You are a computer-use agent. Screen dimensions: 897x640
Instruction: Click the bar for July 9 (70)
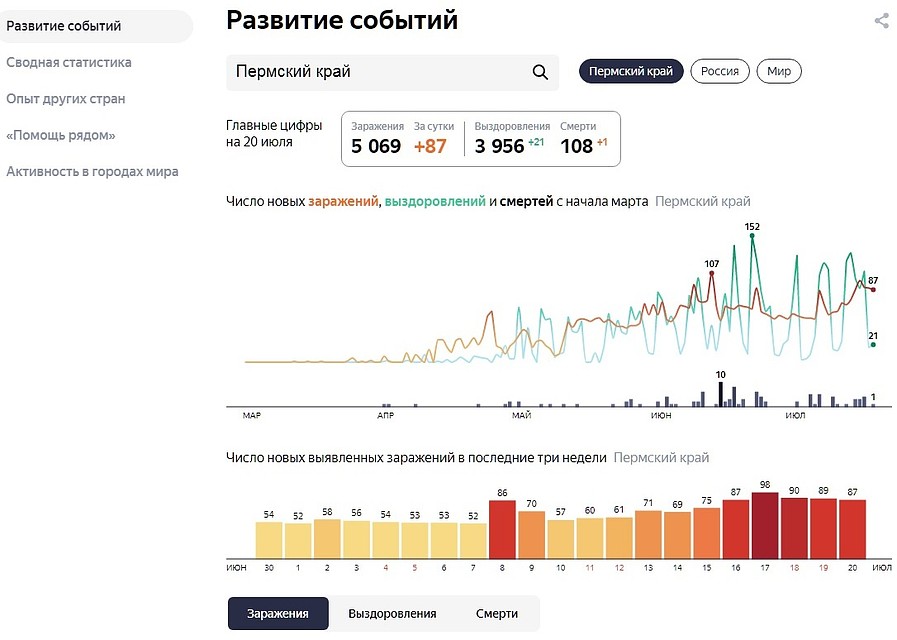(x=531, y=535)
